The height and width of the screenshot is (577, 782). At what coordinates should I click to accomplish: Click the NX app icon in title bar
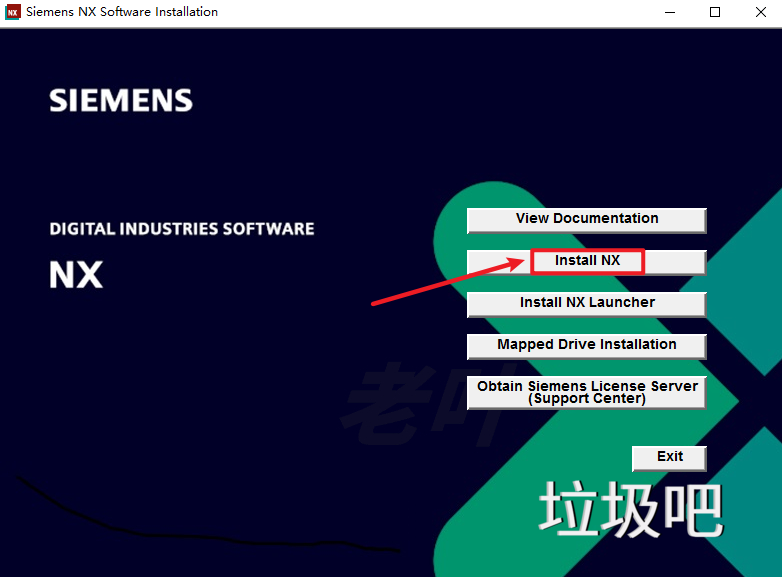13,12
